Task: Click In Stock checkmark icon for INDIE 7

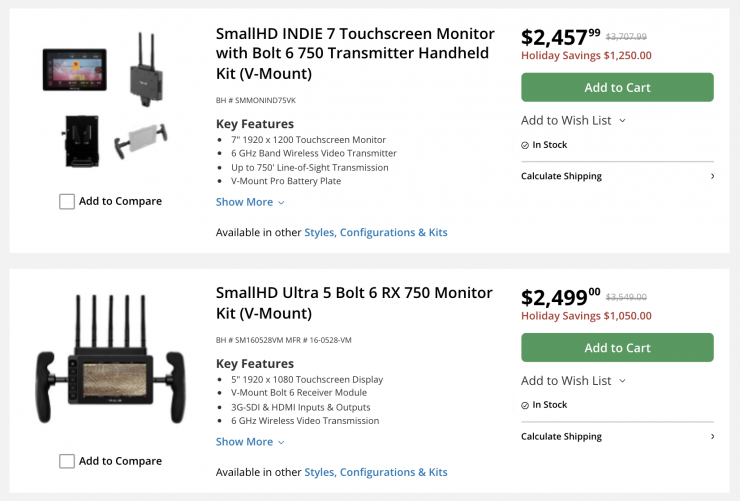Action: pos(525,145)
